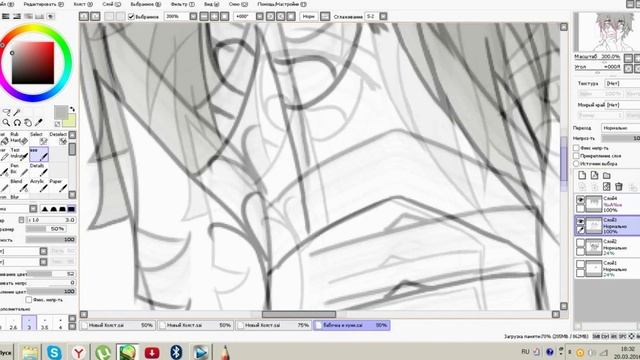Hide Слой3 layer via eye icon
The height and width of the screenshot is (360, 640).
coord(580,221)
